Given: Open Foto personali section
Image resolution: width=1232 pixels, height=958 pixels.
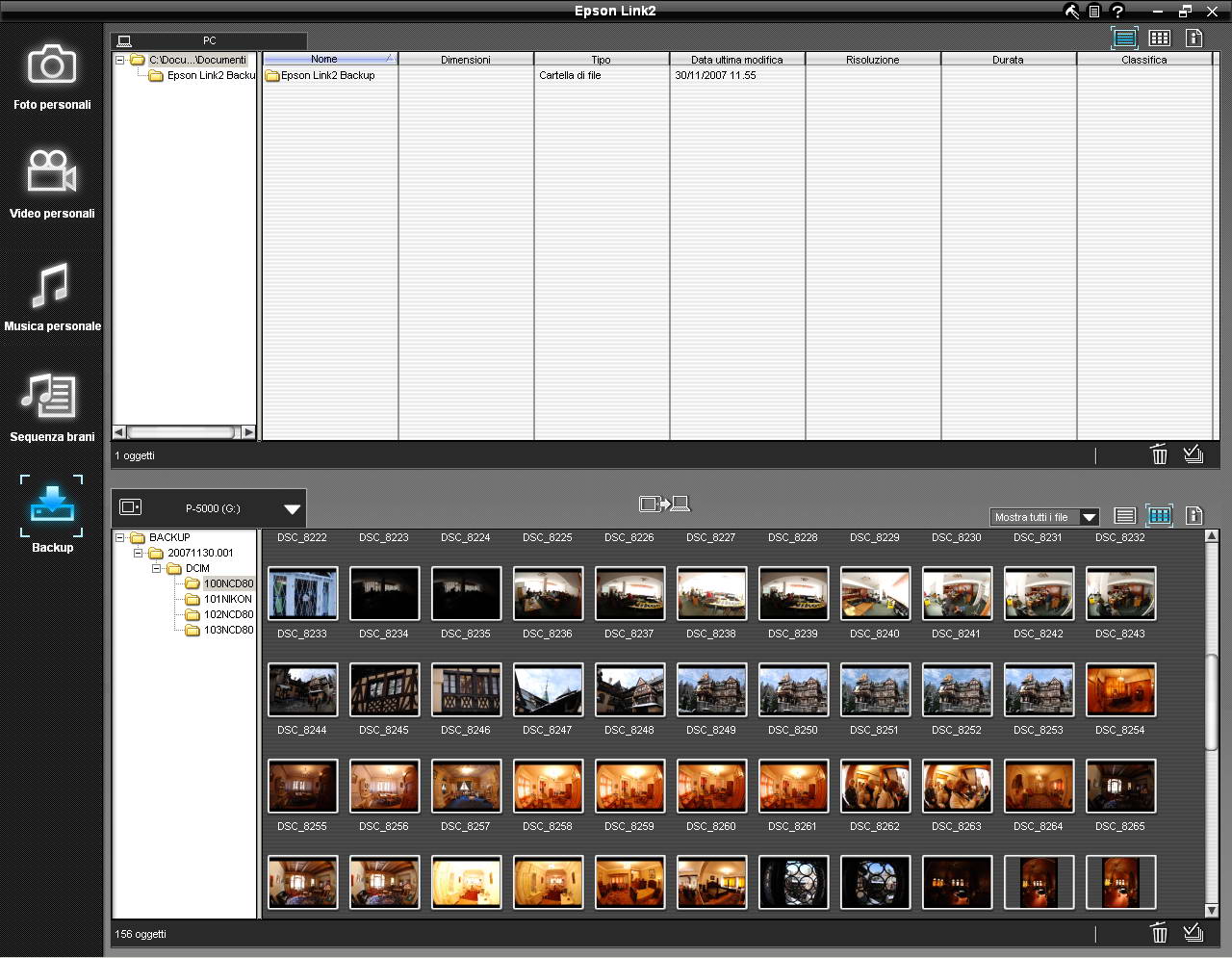Looking at the screenshot, I should pos(52,77).
